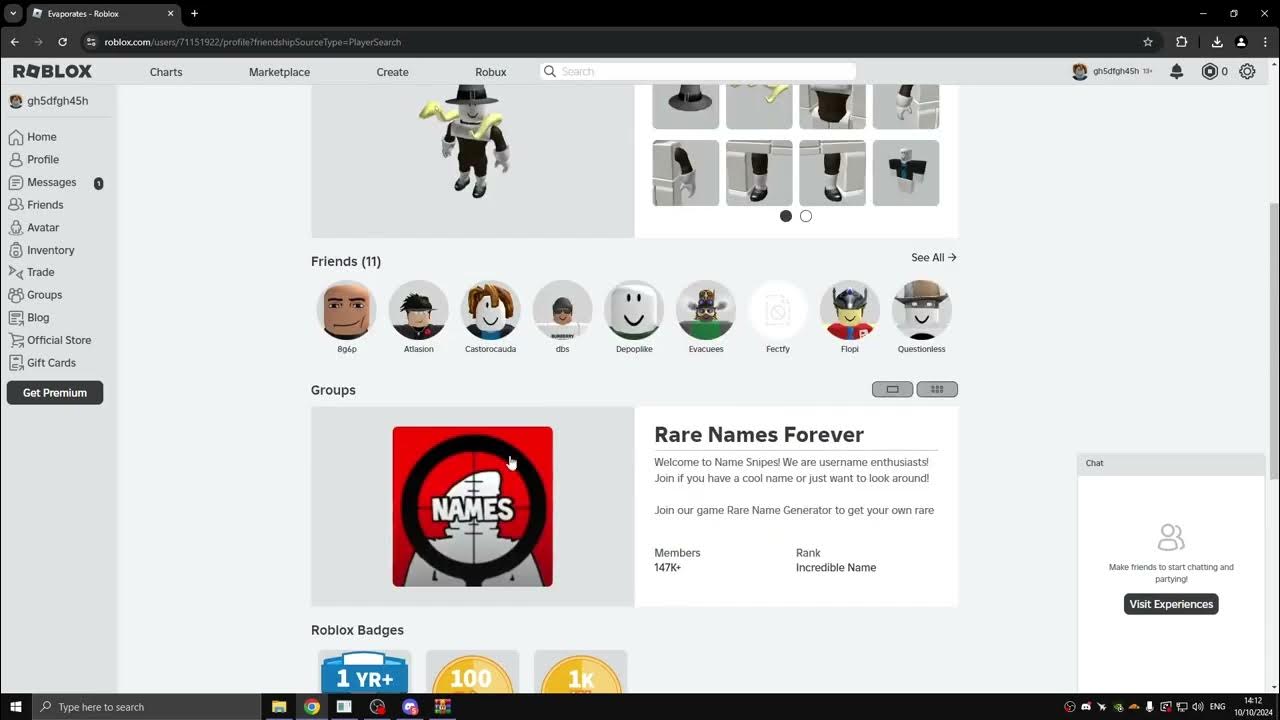Click the Roblox logo
This screenshot has height=720, width=1280.
tap(52, 72)
